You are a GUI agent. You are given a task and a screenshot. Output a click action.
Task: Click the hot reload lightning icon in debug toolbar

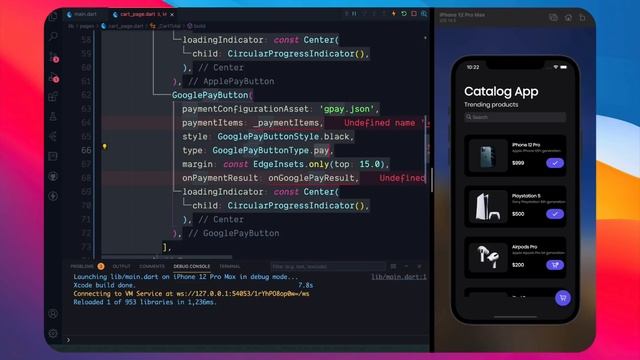point(393,14)
